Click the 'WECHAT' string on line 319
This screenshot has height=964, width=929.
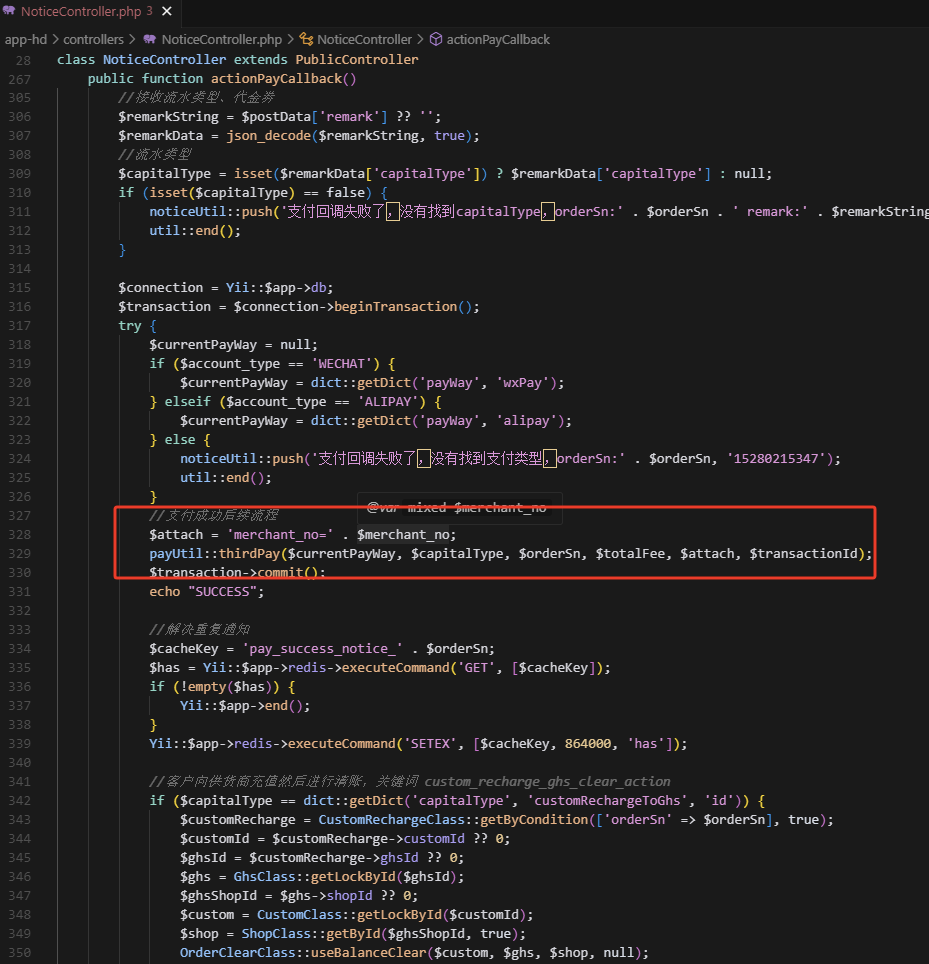(x=341, y=364)
